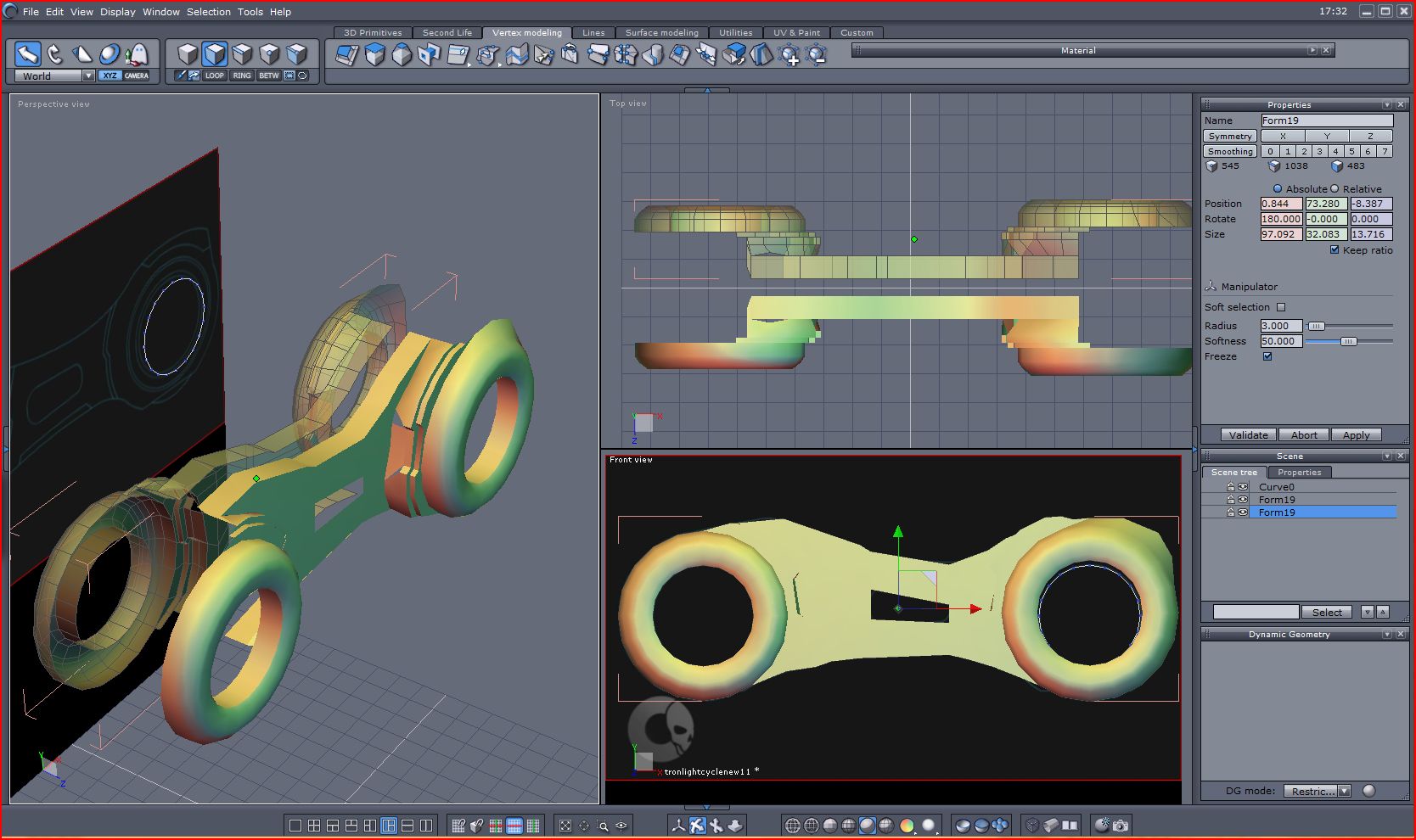The image size is (1416, 840).
Task: Expand the Material panel arrow
Action: 1312,50
